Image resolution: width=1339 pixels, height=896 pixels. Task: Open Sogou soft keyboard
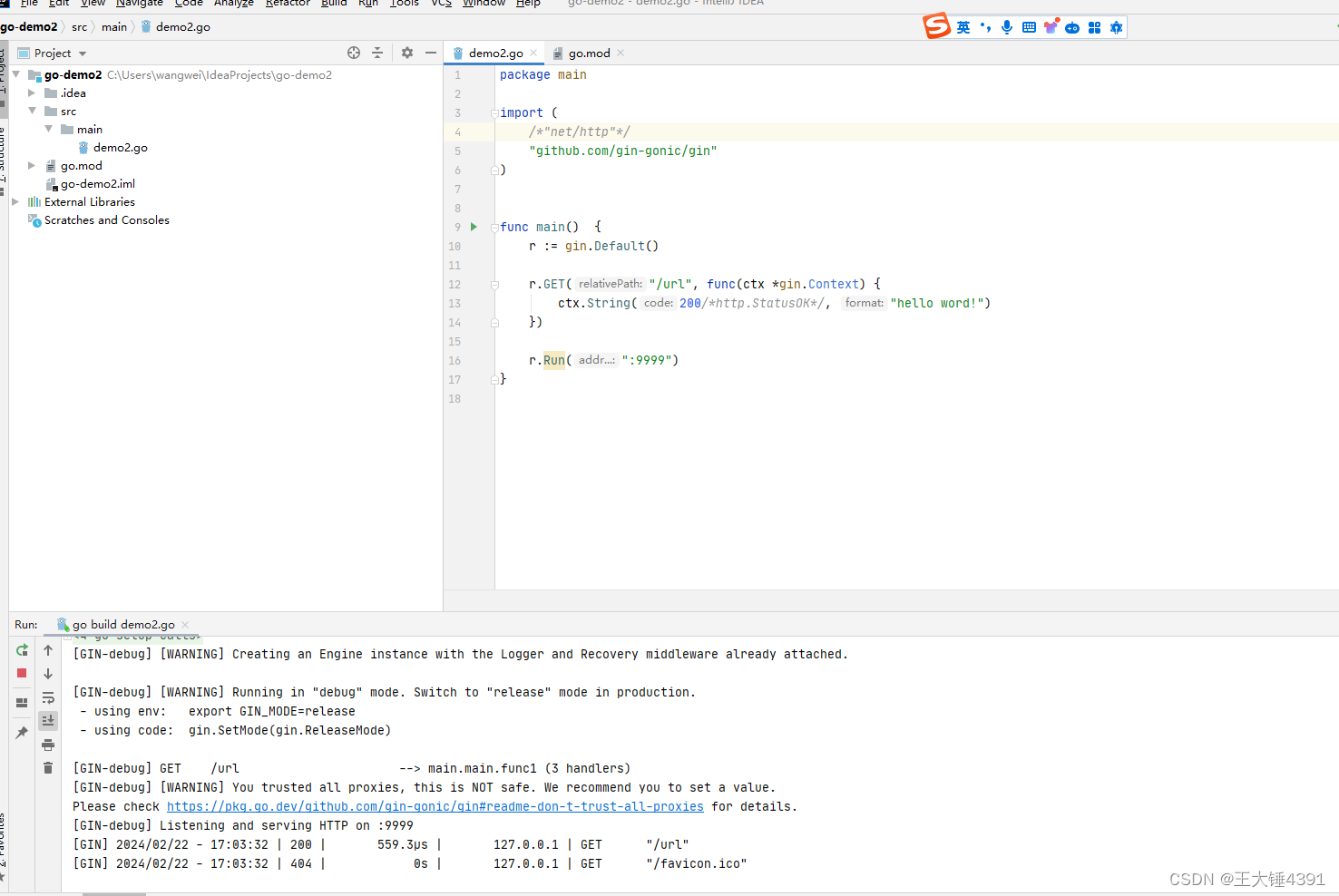coord(1029,27)
